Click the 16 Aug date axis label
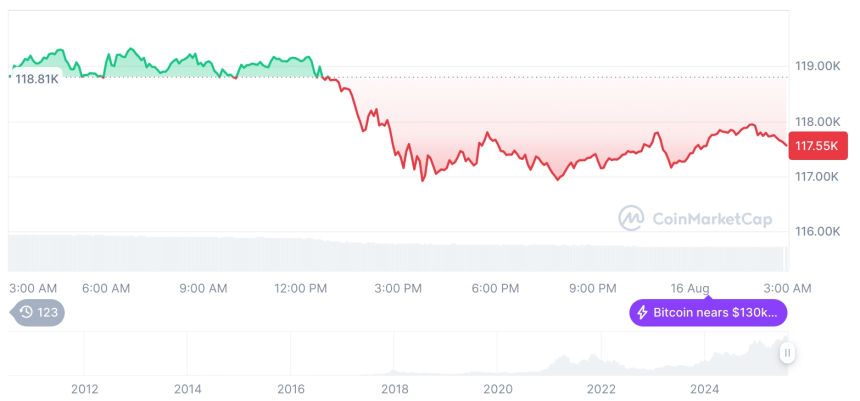The height and width of the screenshot is (401, 860). tap(691, 288)
